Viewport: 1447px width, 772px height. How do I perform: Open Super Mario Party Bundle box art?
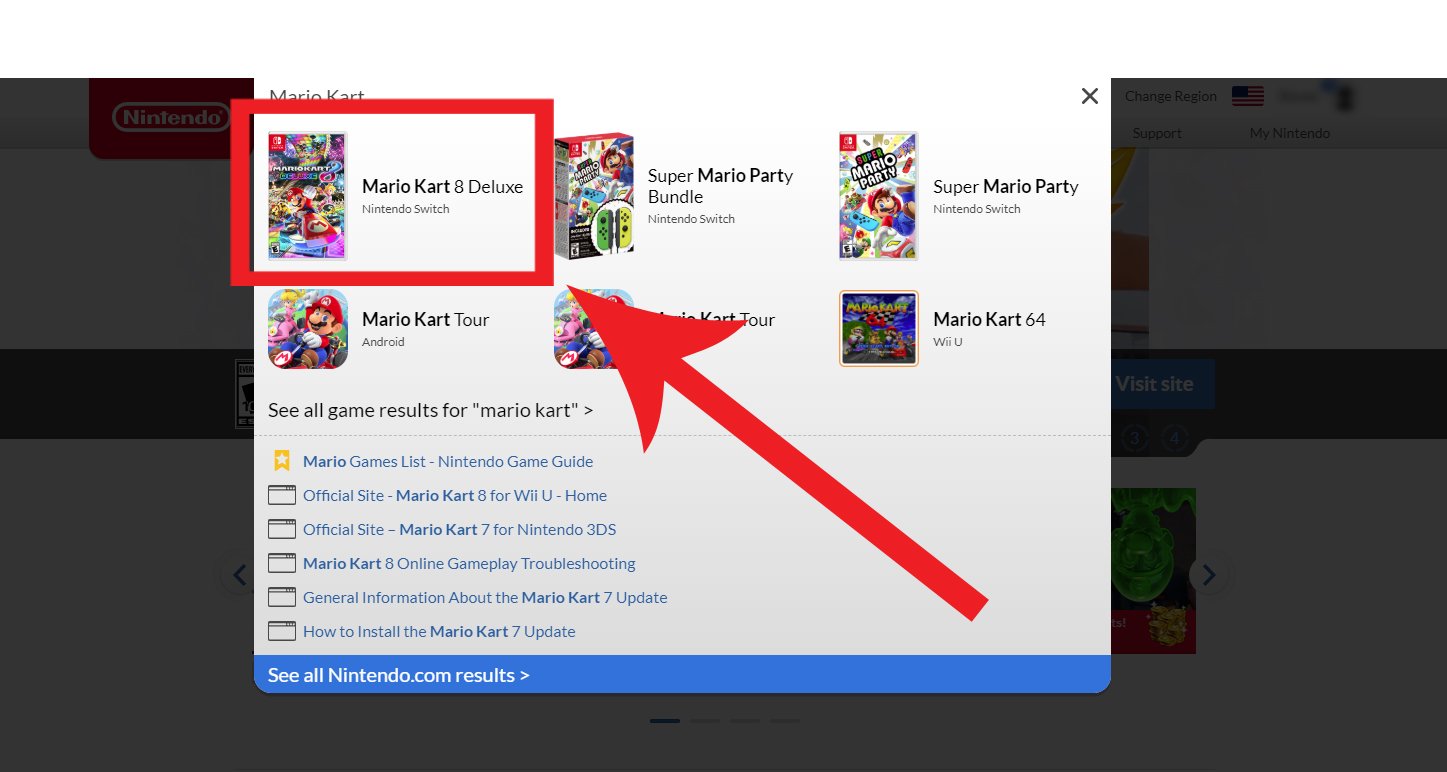click(x=594, y=196)
